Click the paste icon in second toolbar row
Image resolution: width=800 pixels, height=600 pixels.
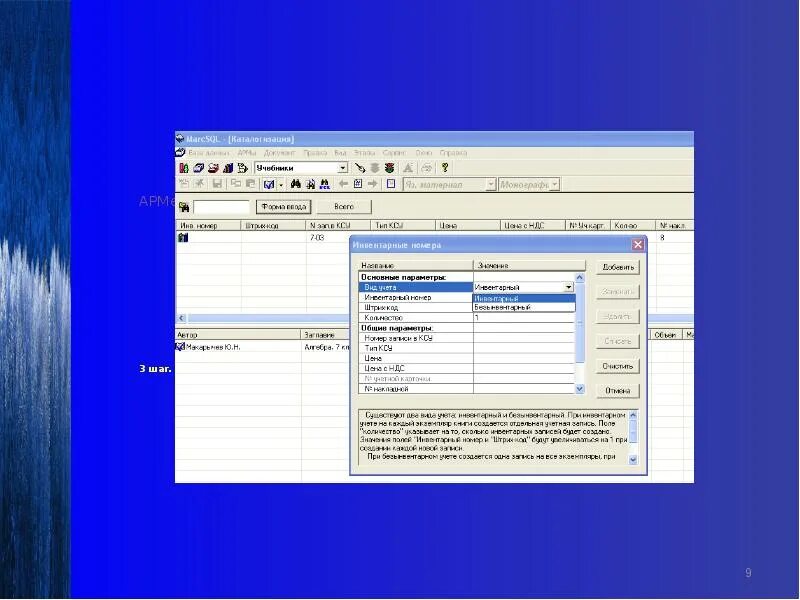250,184
